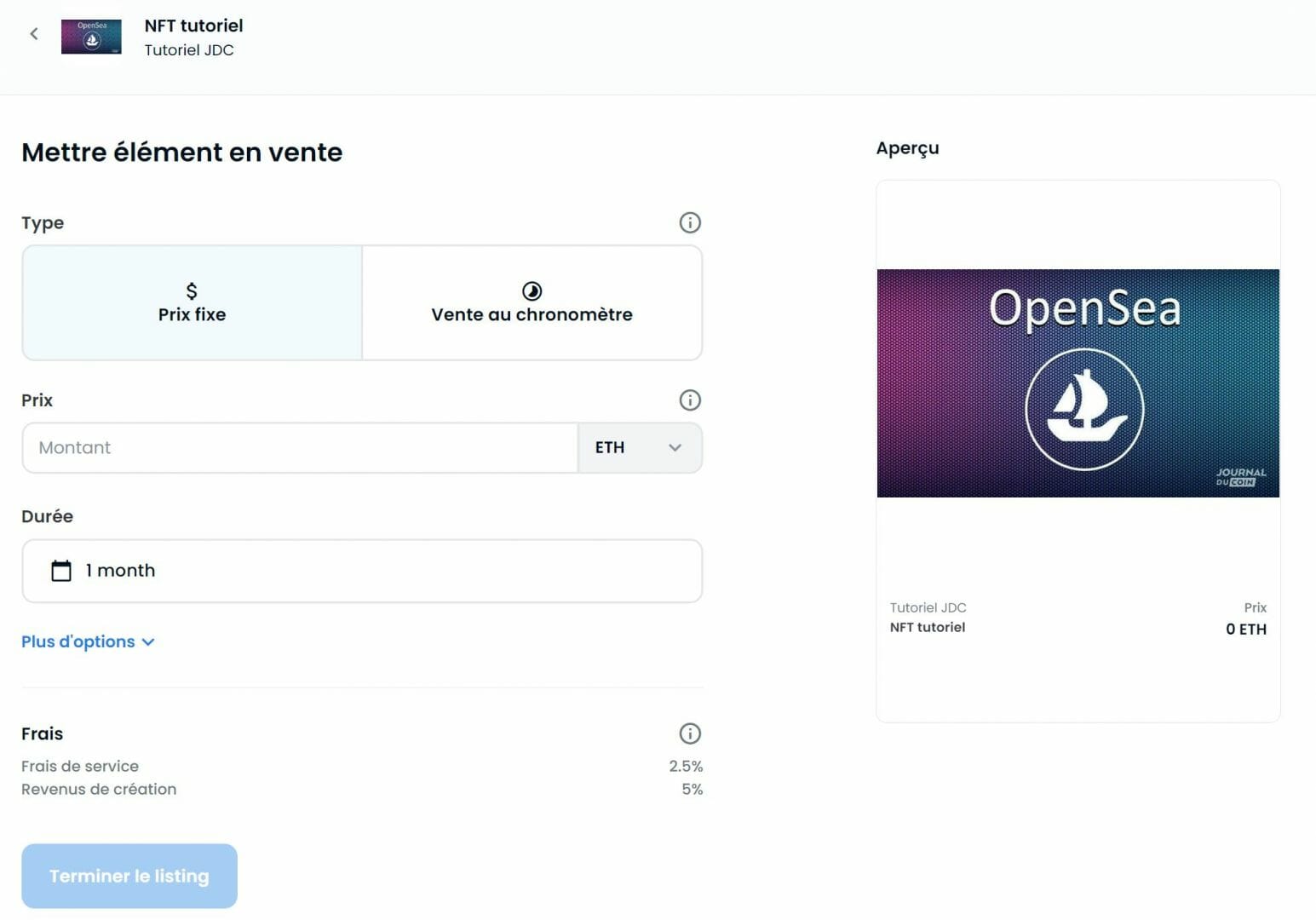Click the Revenus de création label
This screenshot has height=920, width=1316.
pyautogui.click(x=99, y=789)
